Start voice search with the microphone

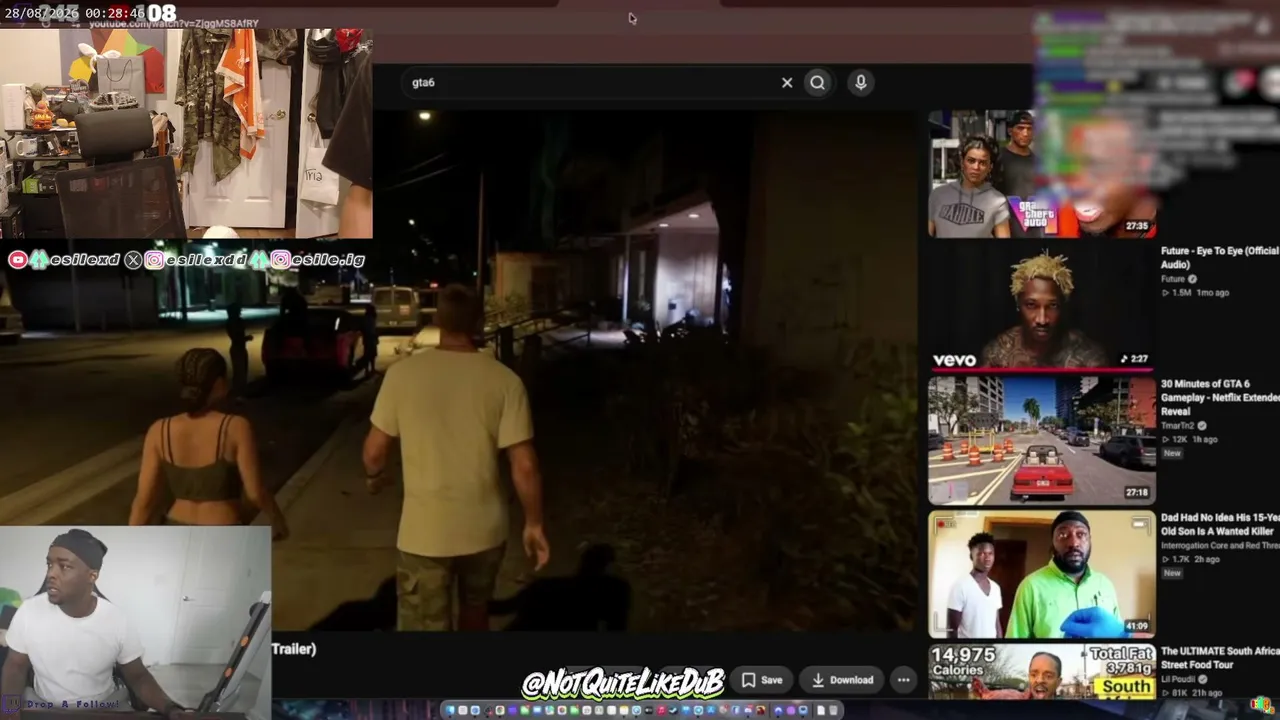click(x=860, y=83)
